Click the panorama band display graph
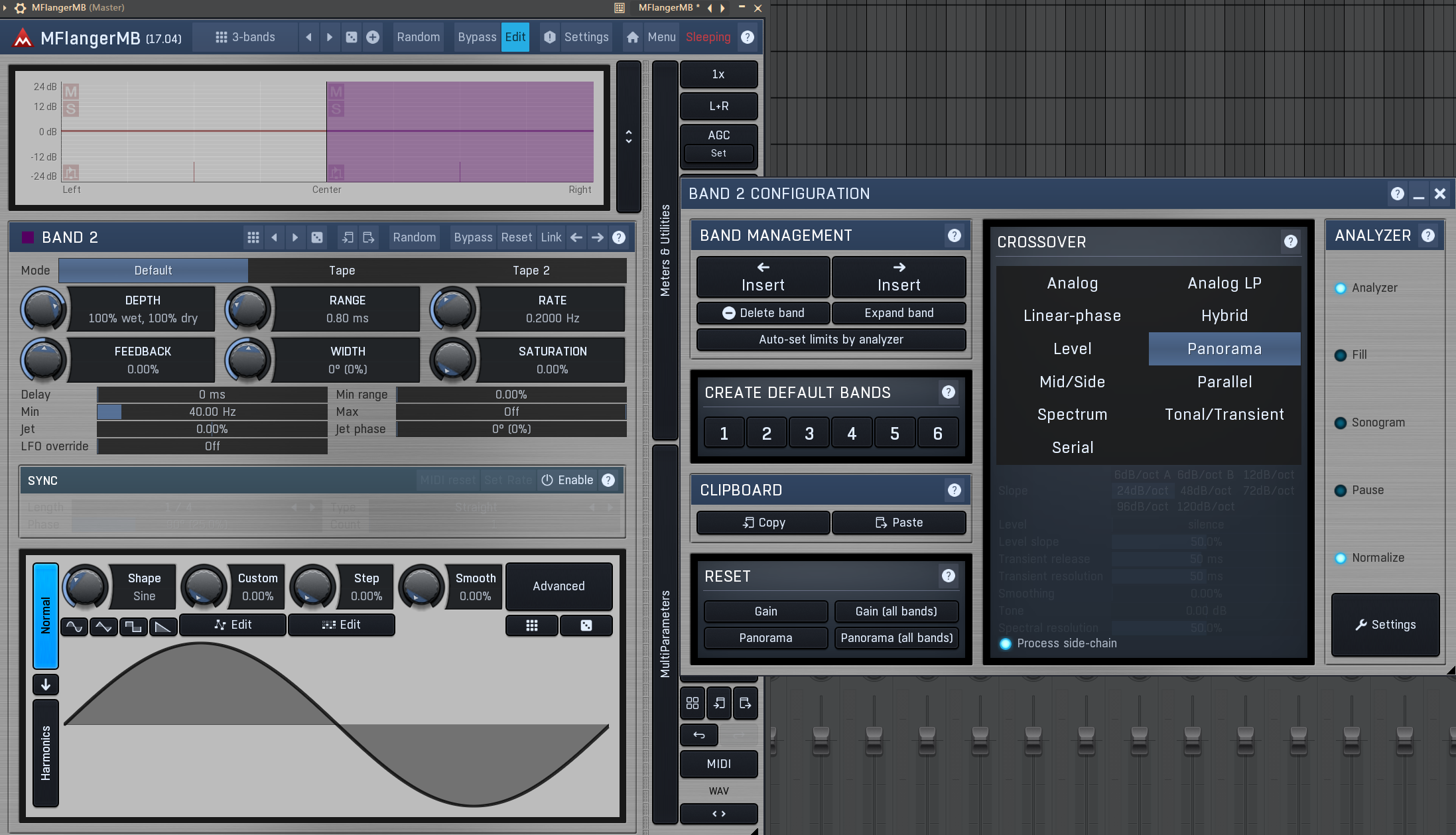Screen dimensions: 1456x835 coord(328,132)
